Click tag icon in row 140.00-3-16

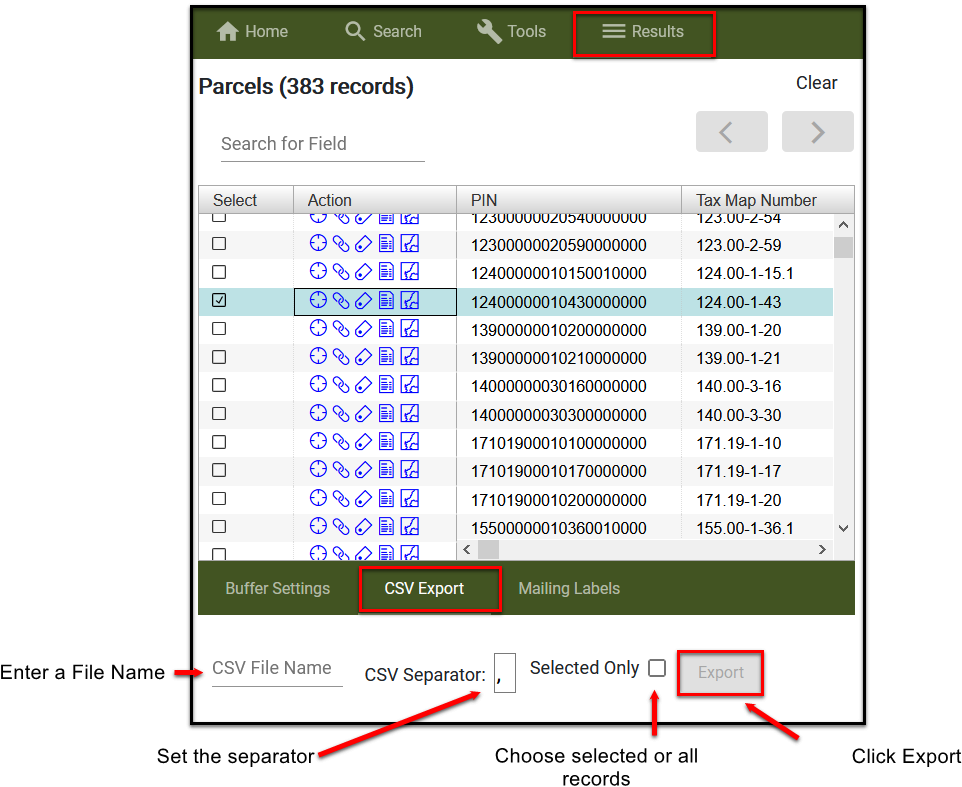coord(364,385)
